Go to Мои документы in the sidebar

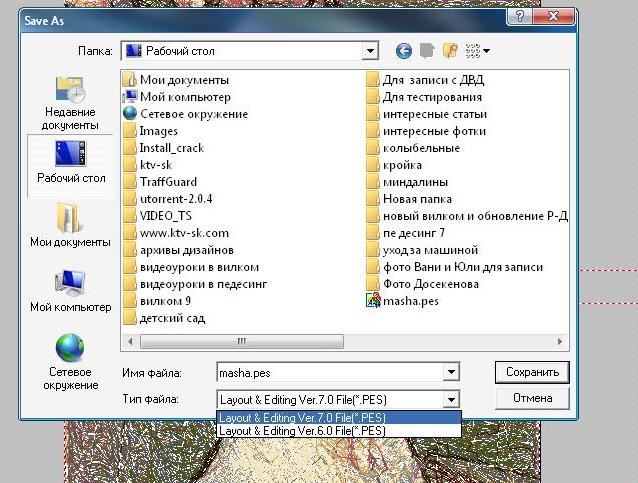tap(70, 225)
